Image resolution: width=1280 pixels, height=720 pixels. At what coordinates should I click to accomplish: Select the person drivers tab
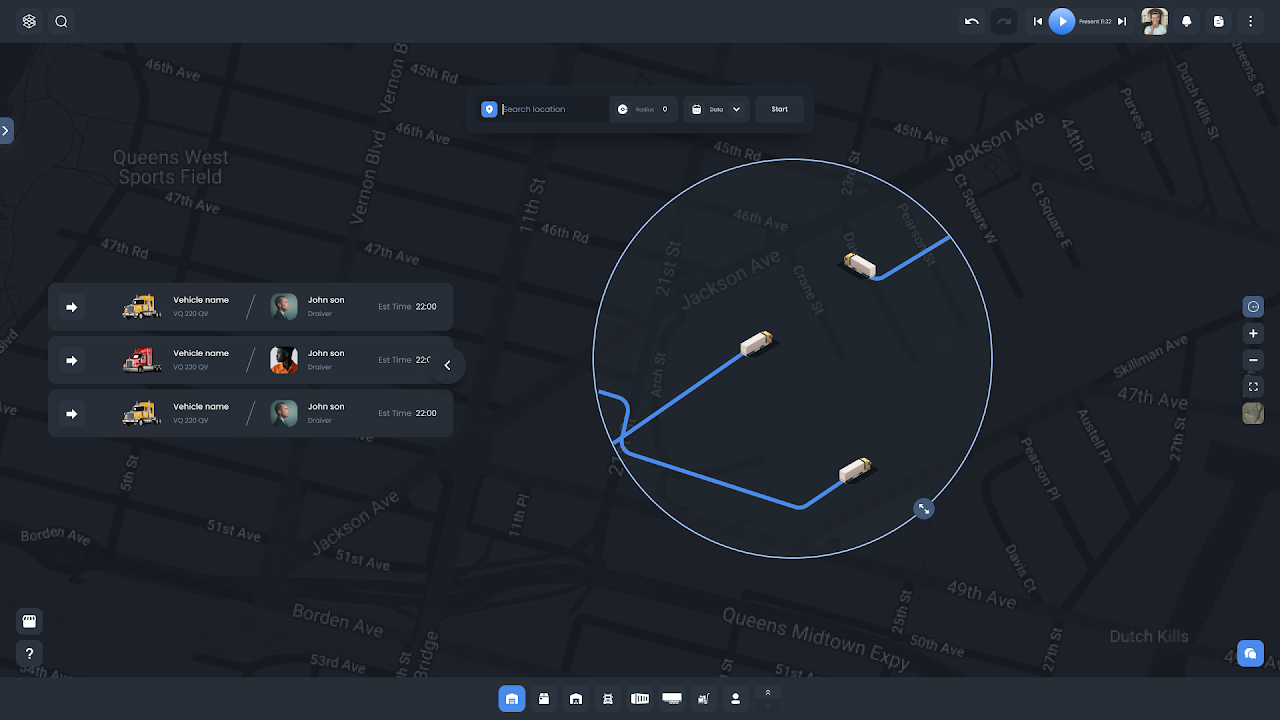tap(735, 698)
